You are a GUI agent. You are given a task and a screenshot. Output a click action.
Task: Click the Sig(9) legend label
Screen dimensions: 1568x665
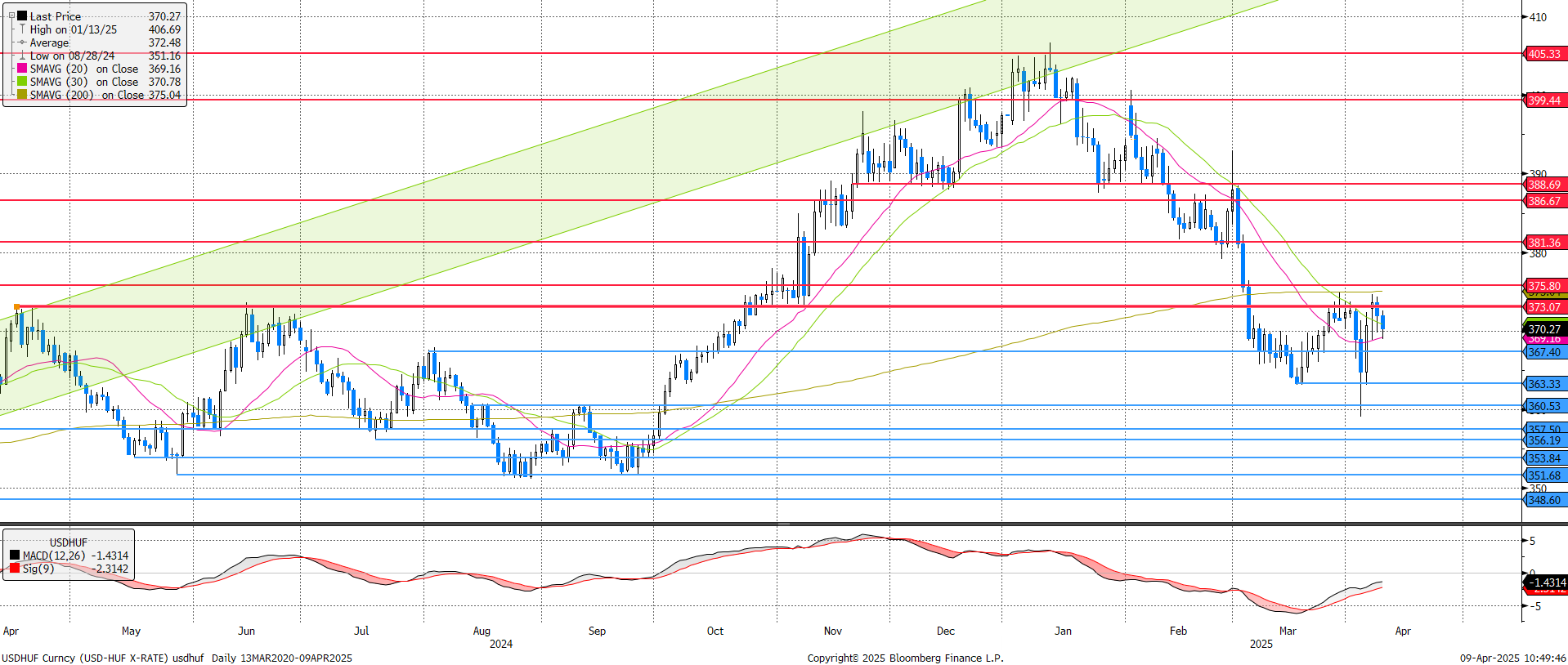click(38, 569)
